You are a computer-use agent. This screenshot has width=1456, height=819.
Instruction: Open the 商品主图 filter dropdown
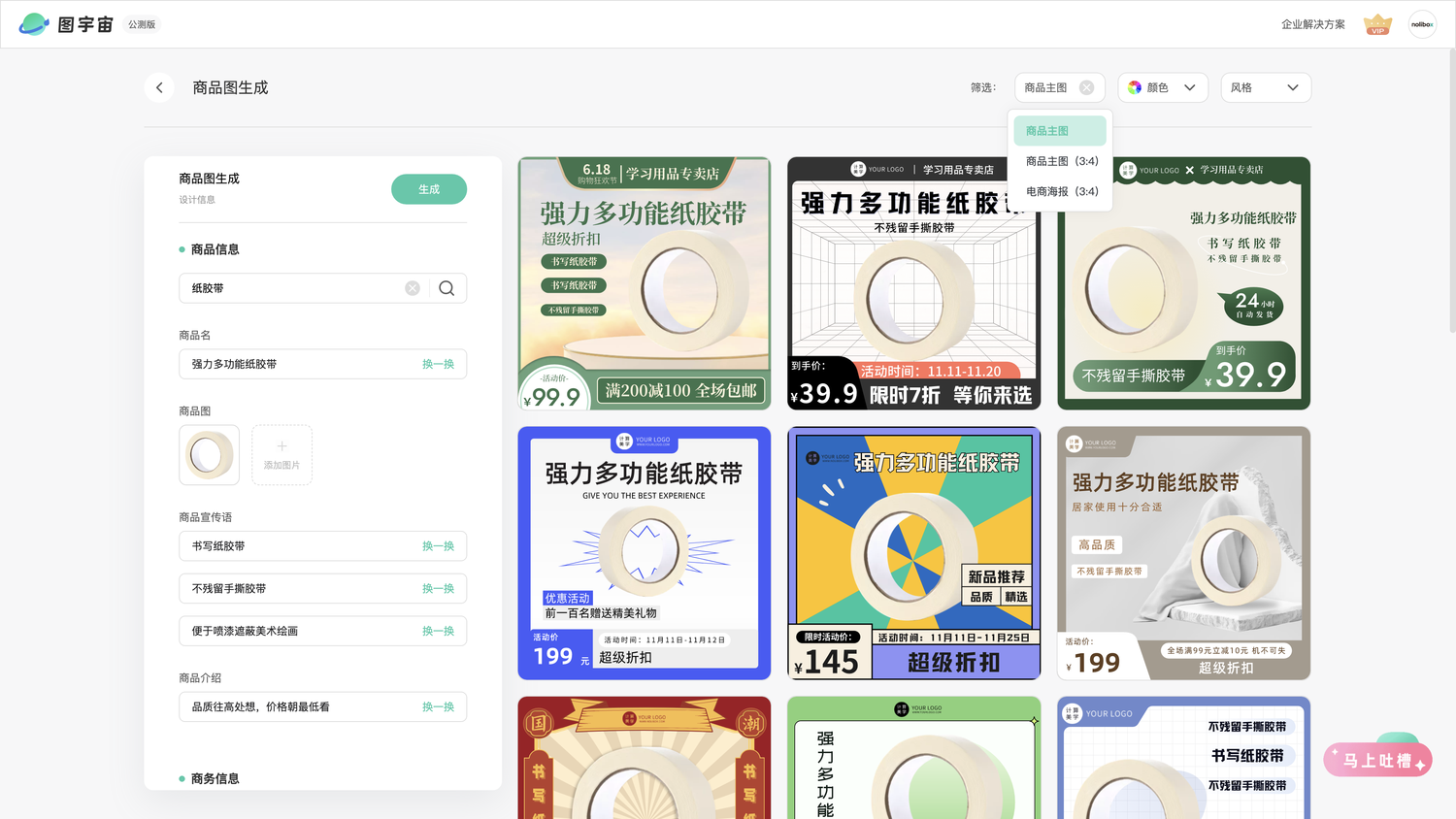coord(1059,87)
